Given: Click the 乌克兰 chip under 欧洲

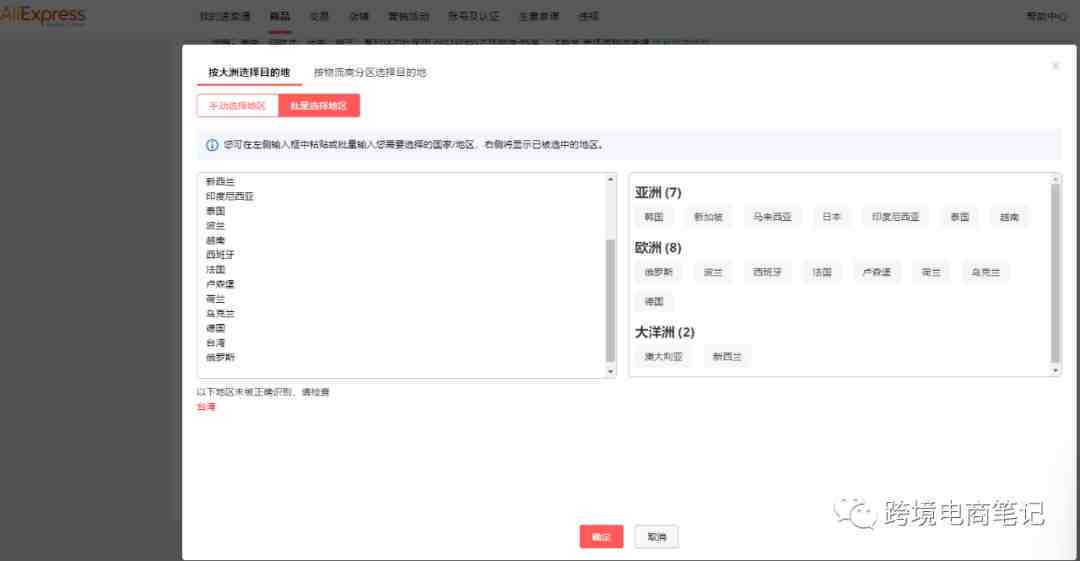Looking at the screenshot, I should pos(986,272).
